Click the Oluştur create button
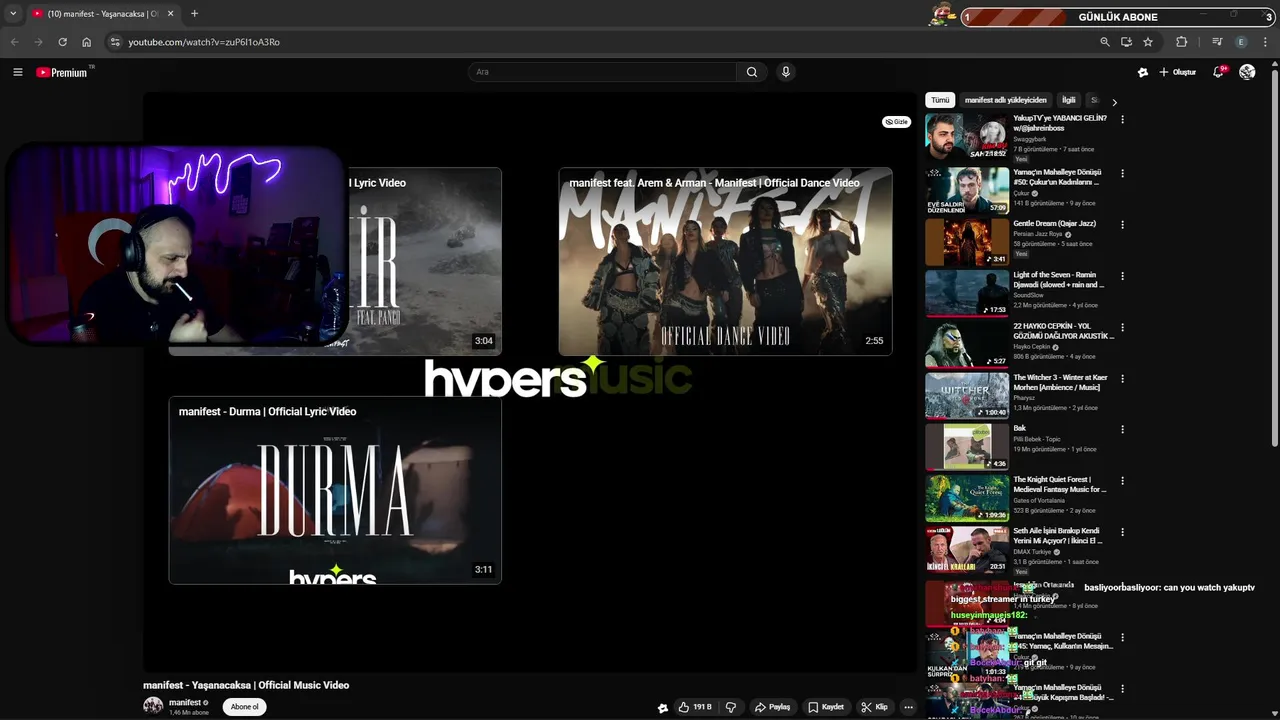This screenshot has width=1280, height=720. click(x=1178, y=72)
